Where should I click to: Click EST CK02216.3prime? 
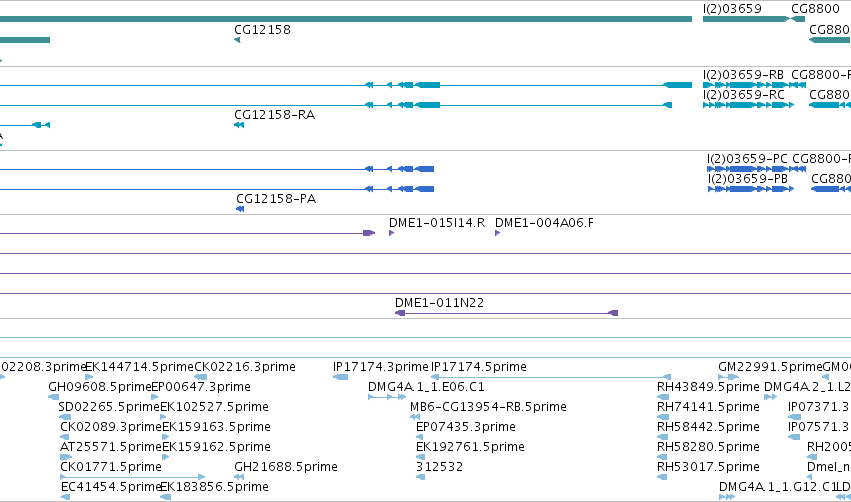(x=245, y=367)
